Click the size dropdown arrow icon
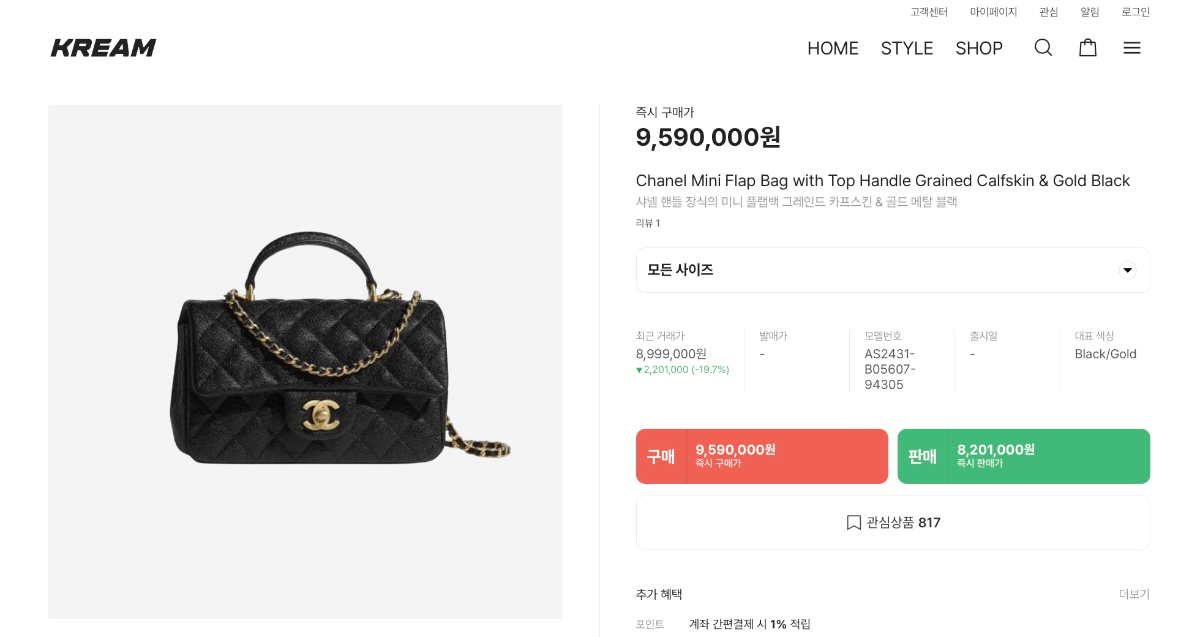 [1127, 270]
